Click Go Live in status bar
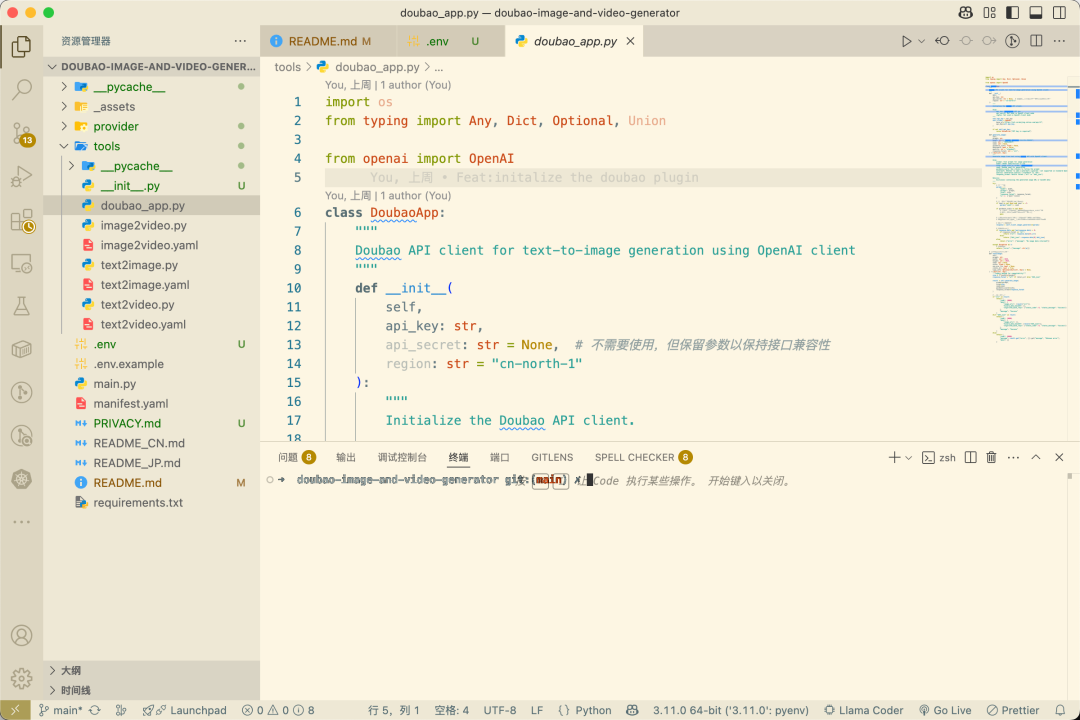 [x=945, y=710]
